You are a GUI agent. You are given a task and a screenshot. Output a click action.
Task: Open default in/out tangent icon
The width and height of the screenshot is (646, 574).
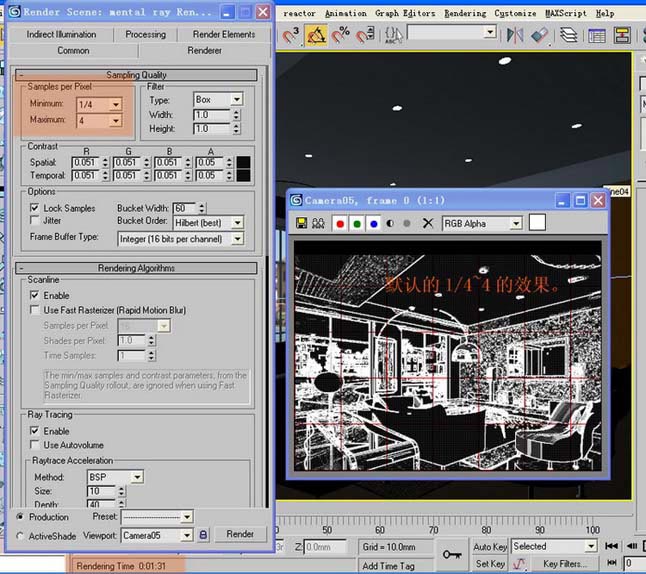[x=520, y=563]
